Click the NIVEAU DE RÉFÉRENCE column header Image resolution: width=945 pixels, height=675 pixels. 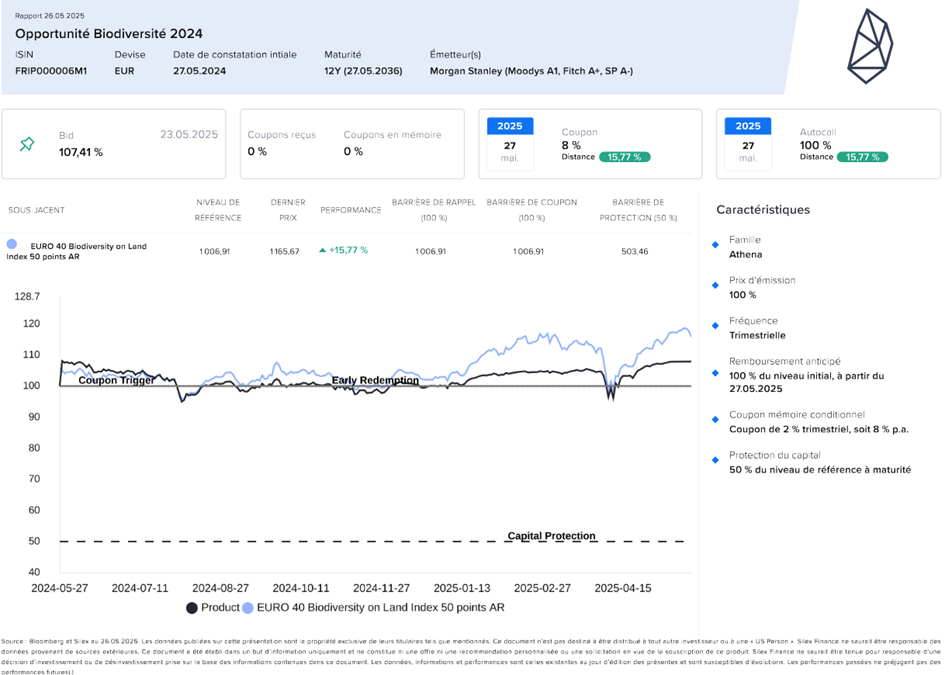(218, 210)
